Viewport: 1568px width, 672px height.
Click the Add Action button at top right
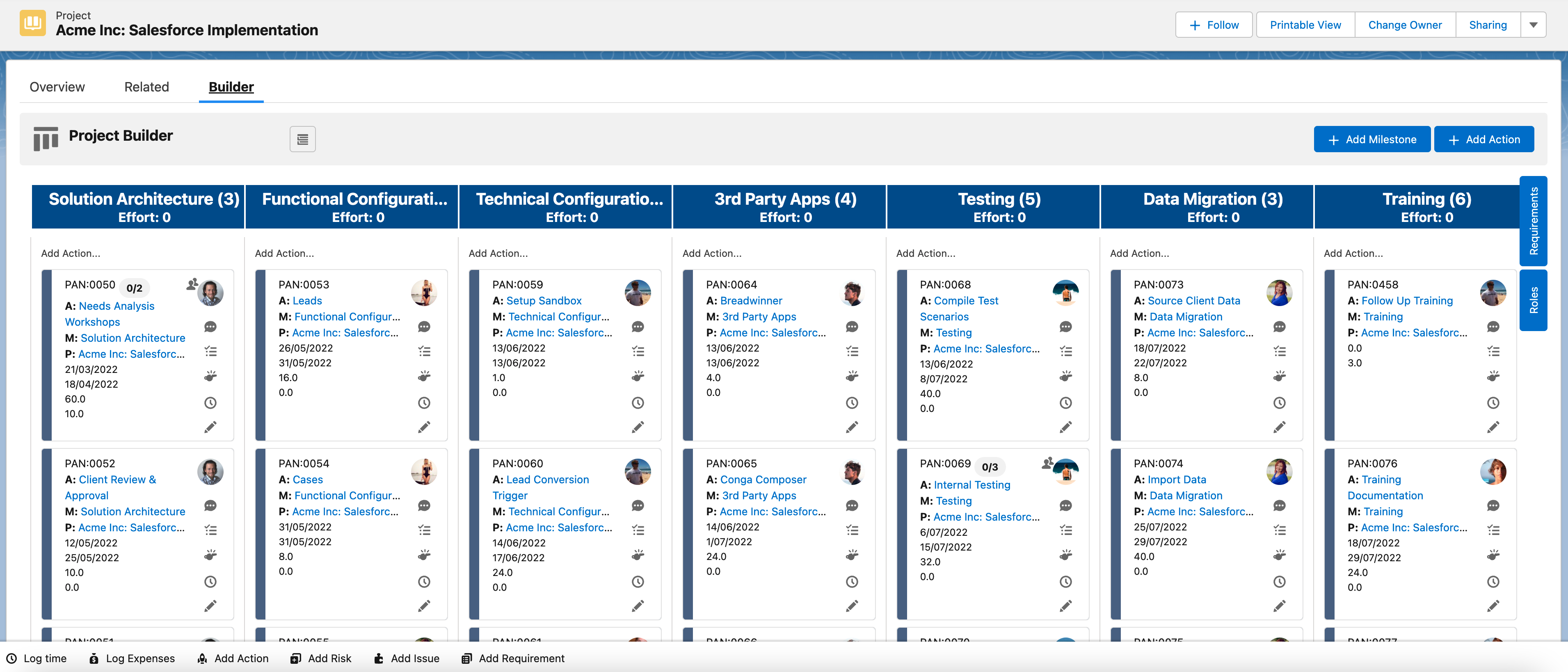click(1484, 139)
